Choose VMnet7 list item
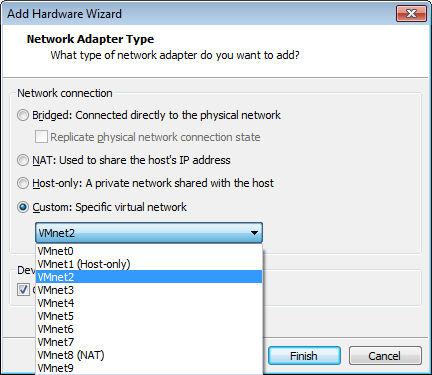The width and height of the screenshot is (432, 375). coord(149,342)
